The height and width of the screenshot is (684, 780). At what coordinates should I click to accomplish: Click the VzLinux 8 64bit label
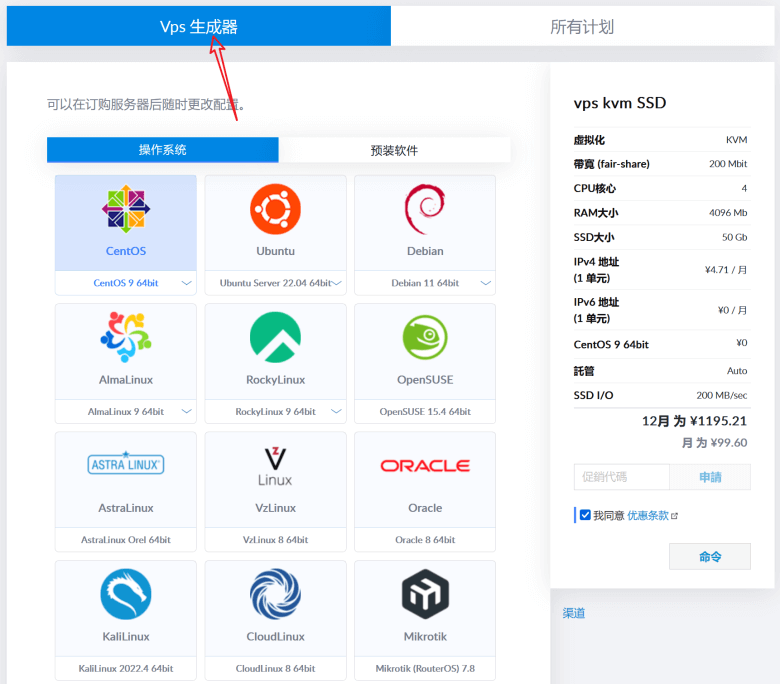click(x=275, y=540)
